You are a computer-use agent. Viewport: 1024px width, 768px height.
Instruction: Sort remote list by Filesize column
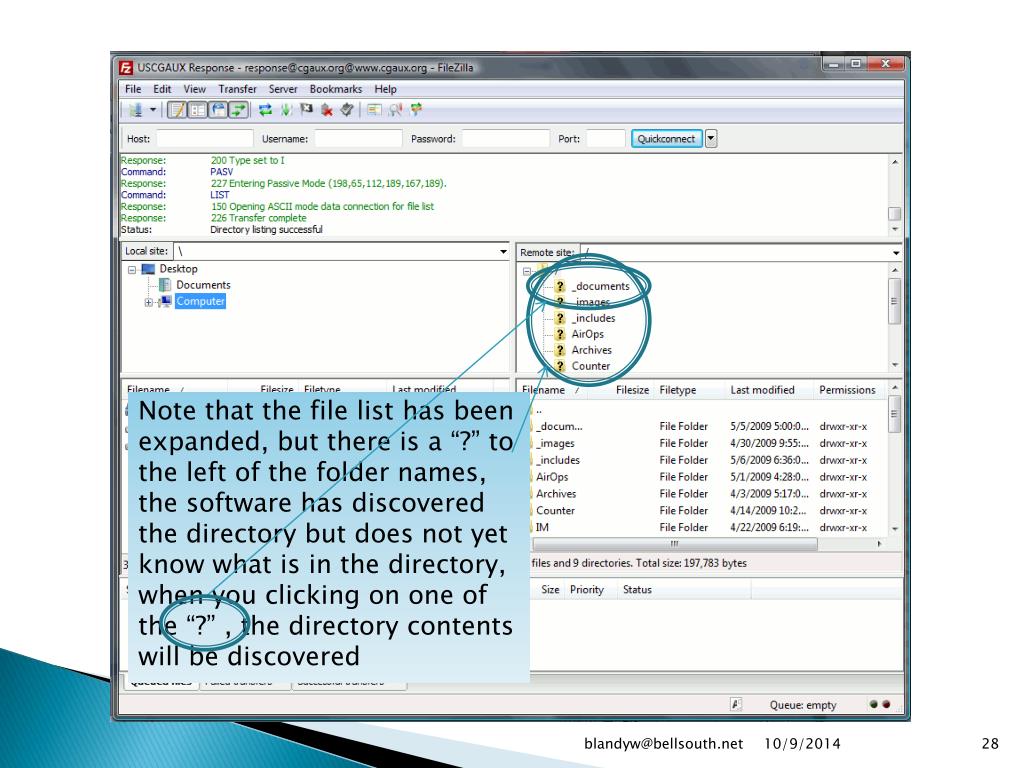(x=632, y=390)
